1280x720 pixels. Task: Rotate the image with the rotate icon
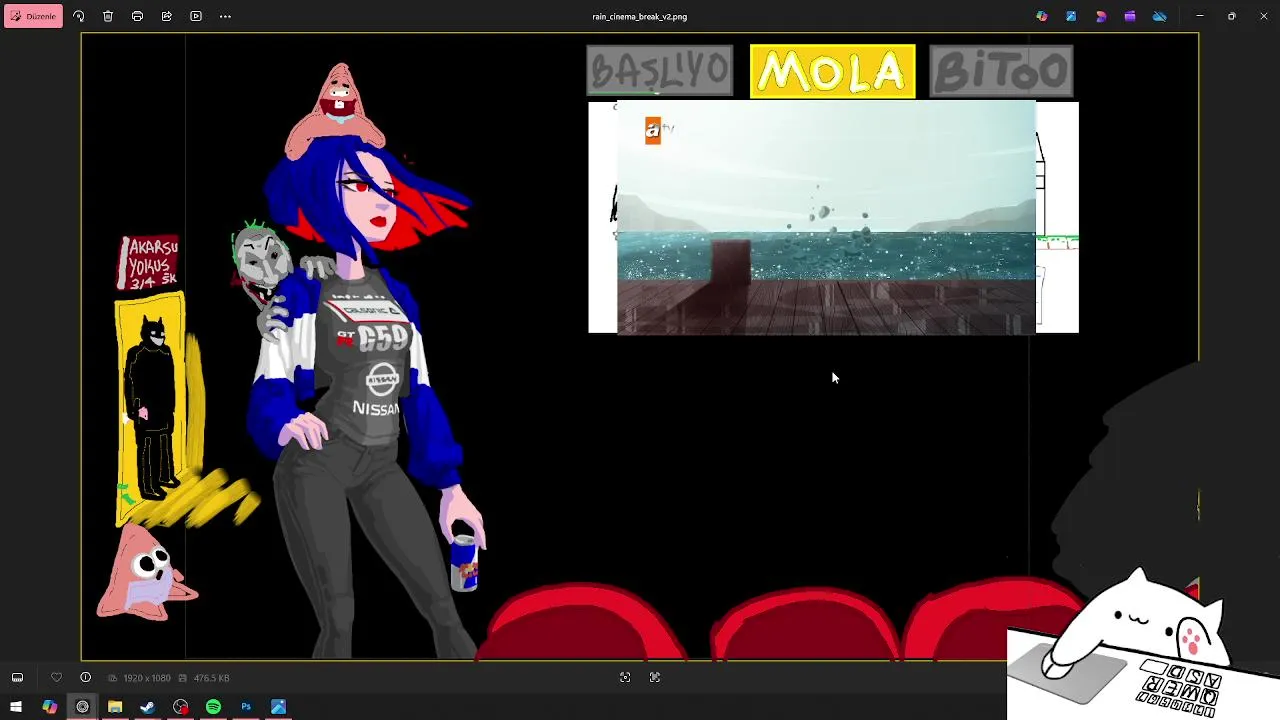point(79,16)
